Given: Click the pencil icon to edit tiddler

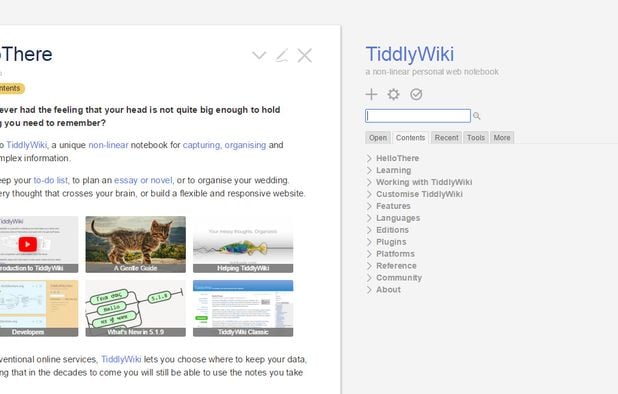Looking at the screenshot, I should pos(282,56).
